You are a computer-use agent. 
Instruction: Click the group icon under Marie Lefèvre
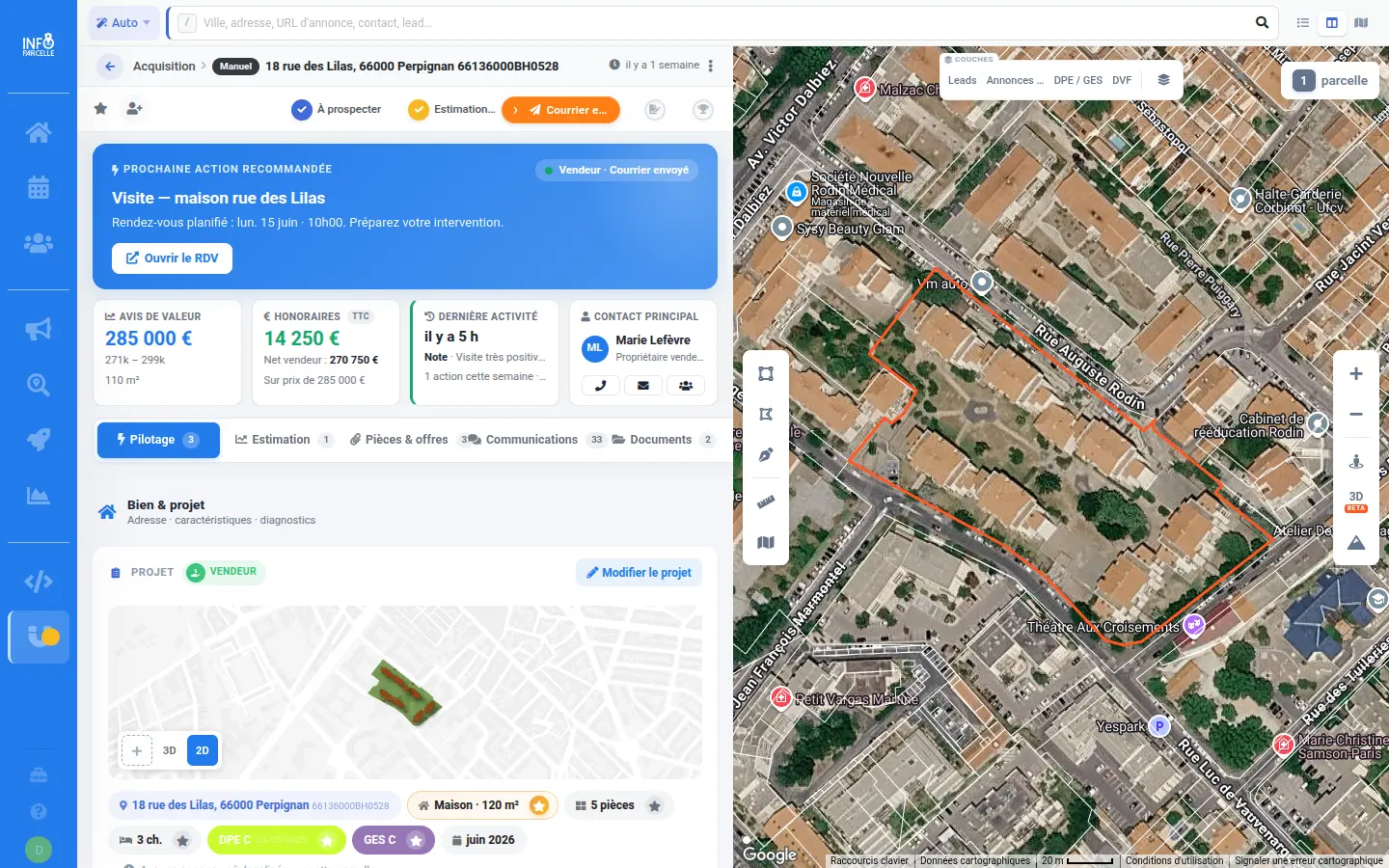(x=686, y=386)
